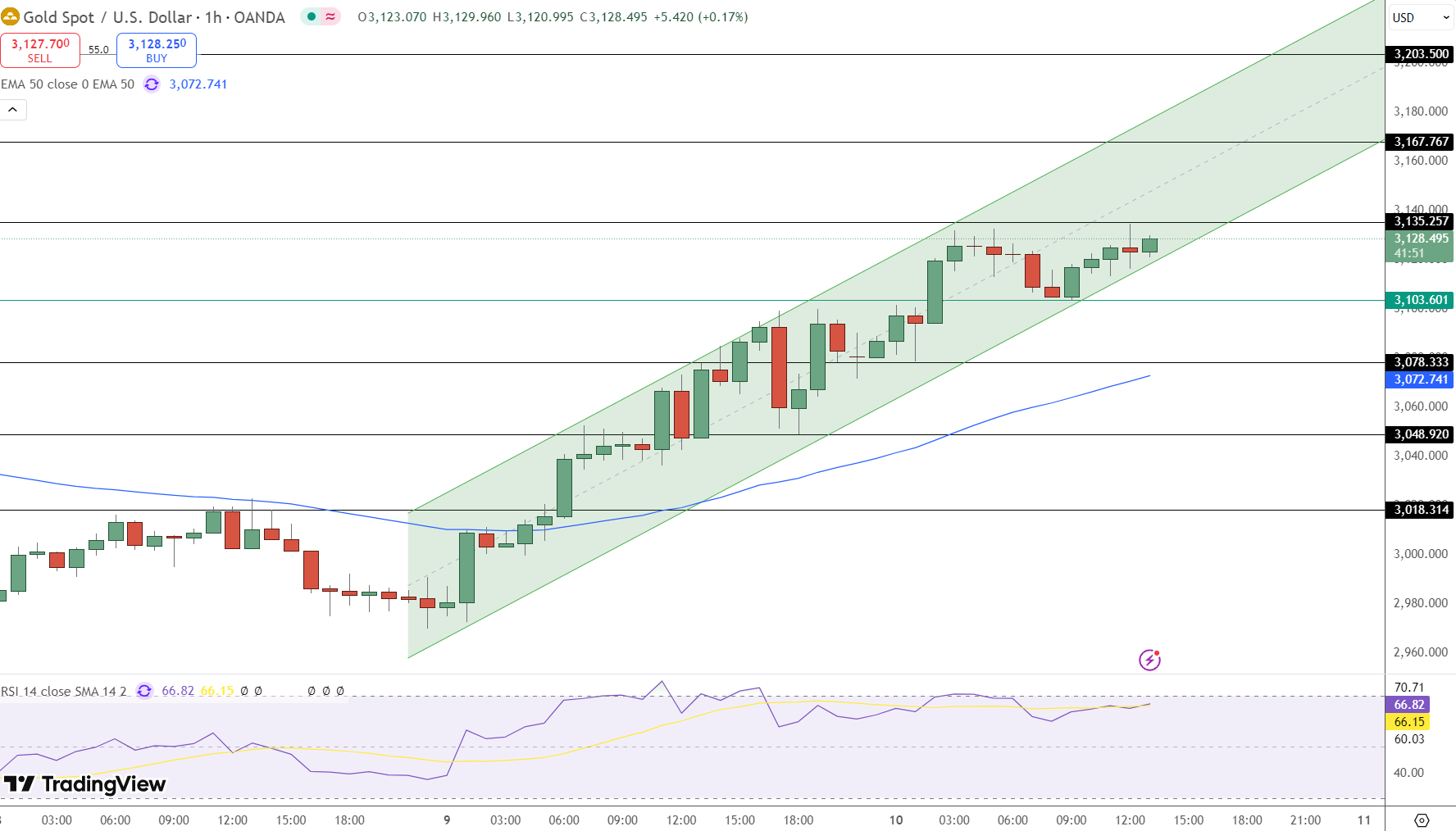Click the 3,203.500 price level label

point(1420,54)
